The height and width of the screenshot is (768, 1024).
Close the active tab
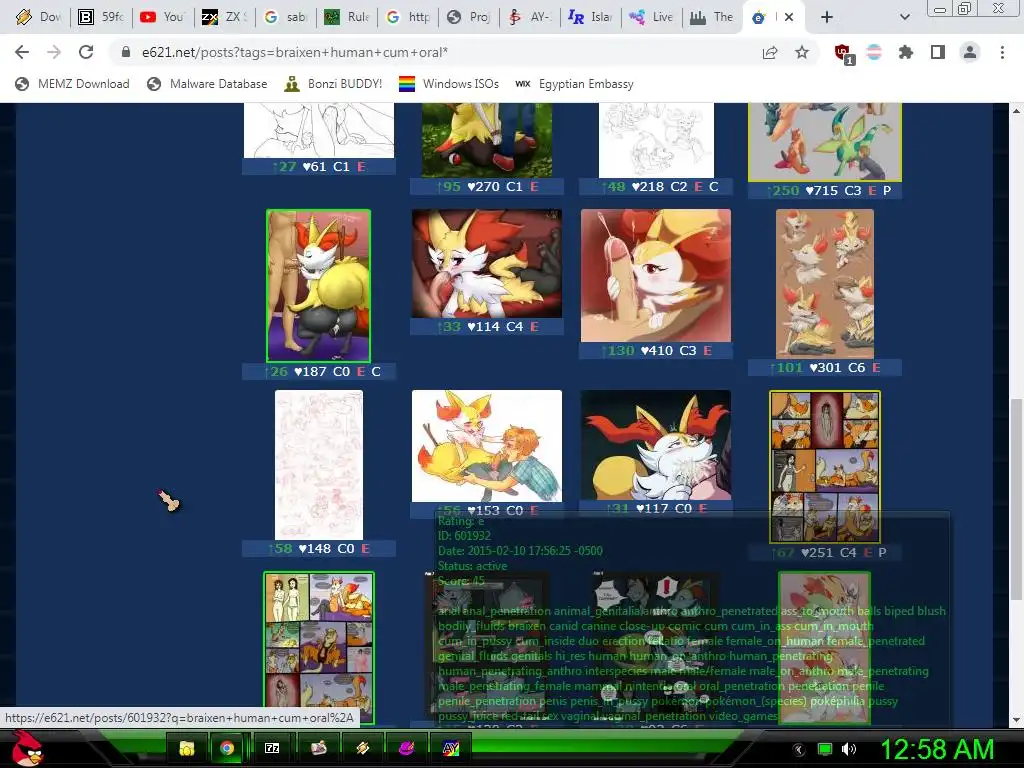789,17
